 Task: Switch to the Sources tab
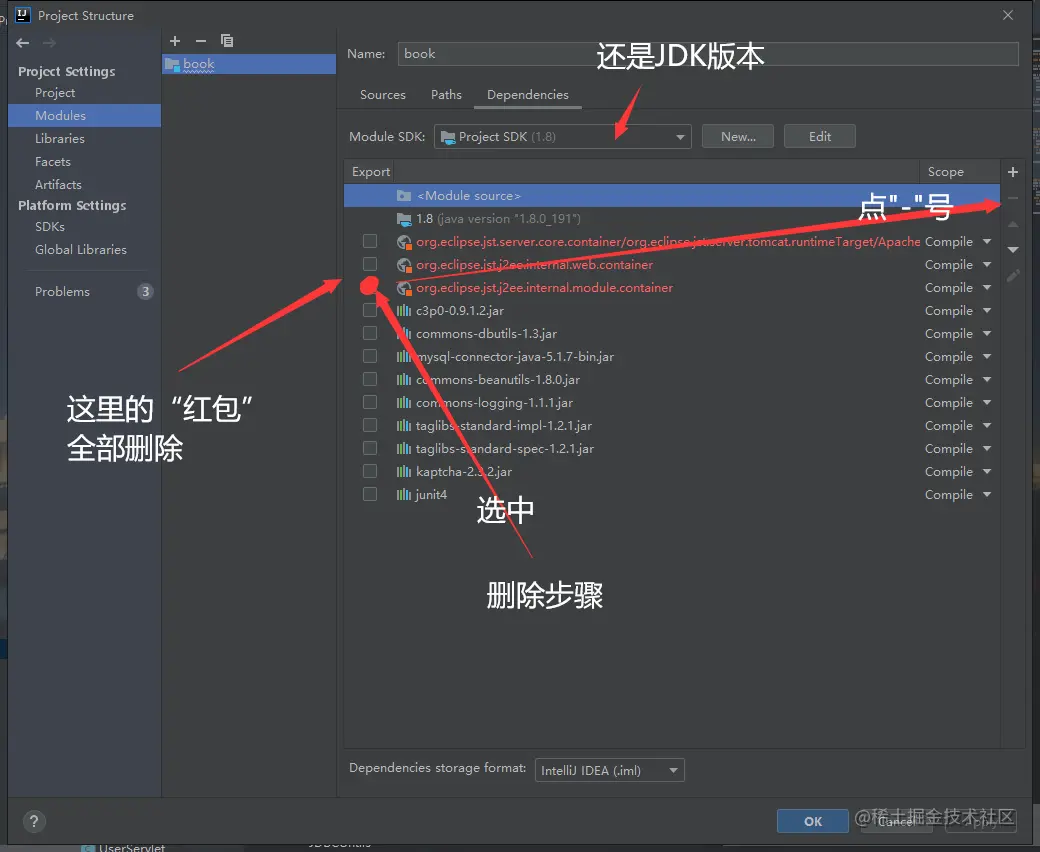[383, 95]
